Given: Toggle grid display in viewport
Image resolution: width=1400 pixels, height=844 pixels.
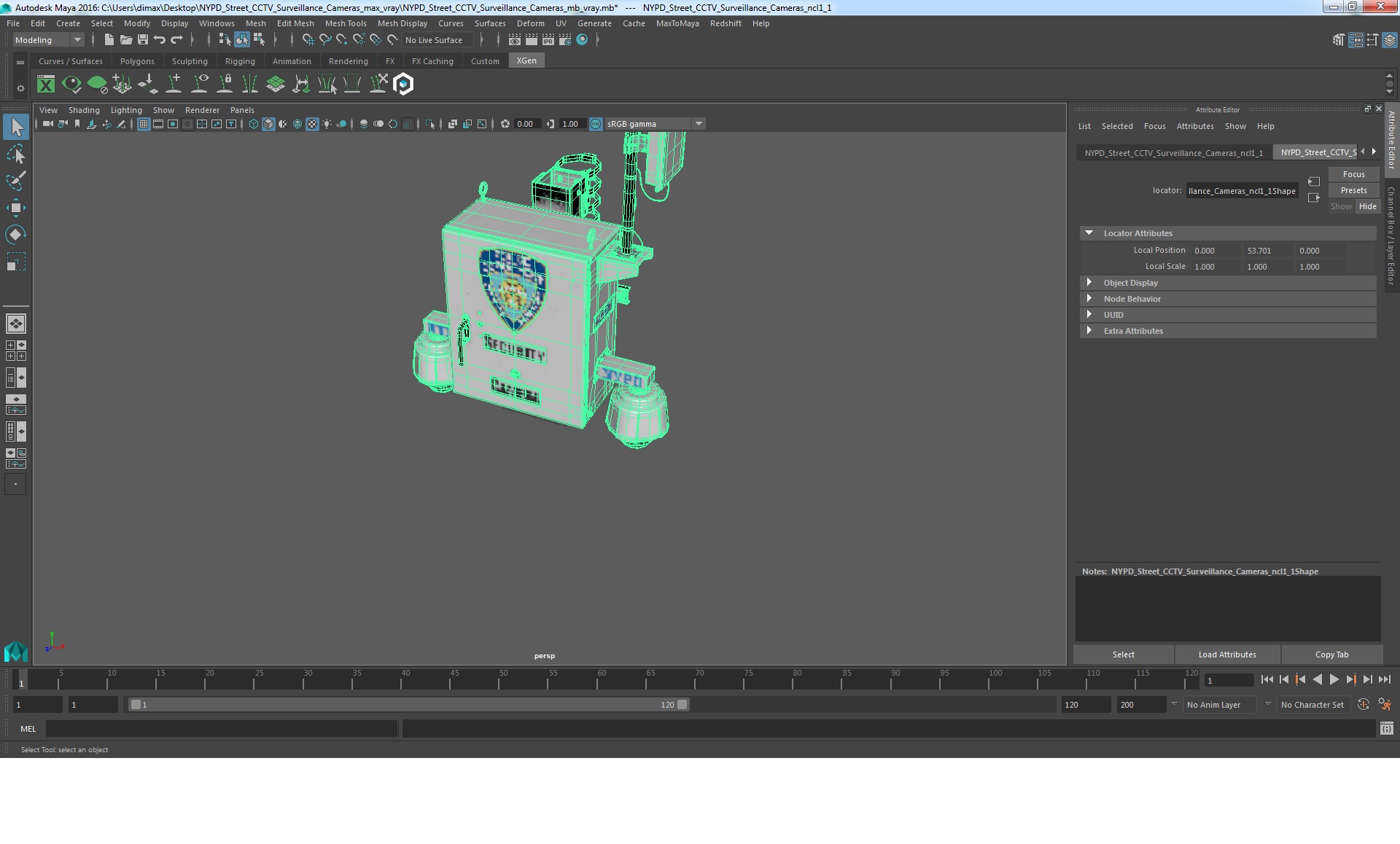Looking at the screenshot, I should point(144,124).
